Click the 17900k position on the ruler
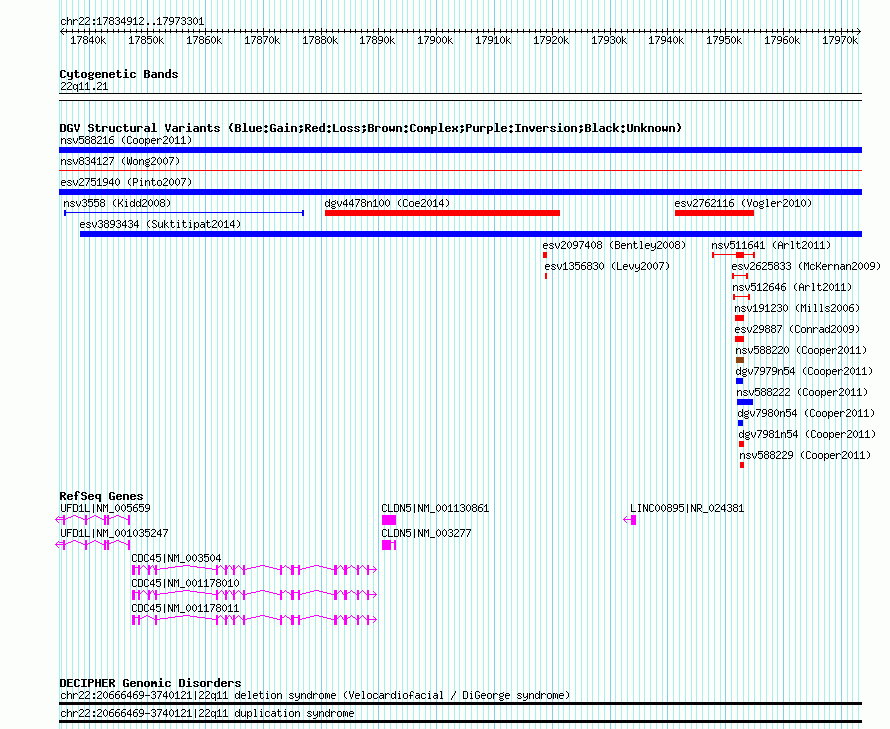Viewport: 890px width, 729px height. pos(435,40)
